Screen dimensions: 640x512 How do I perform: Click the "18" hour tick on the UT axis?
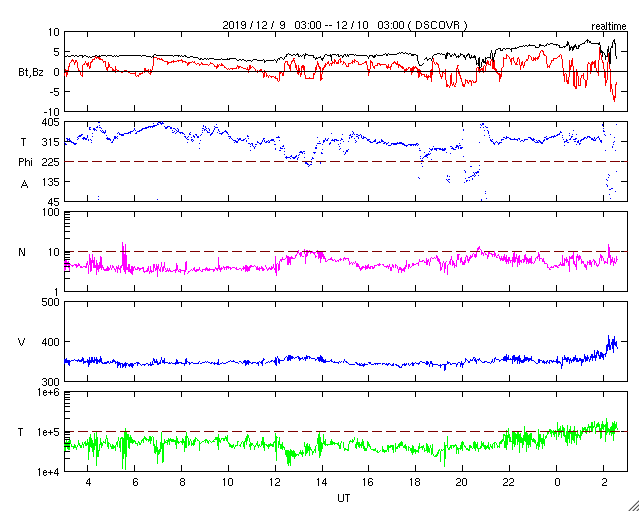(x=416, y=483)
